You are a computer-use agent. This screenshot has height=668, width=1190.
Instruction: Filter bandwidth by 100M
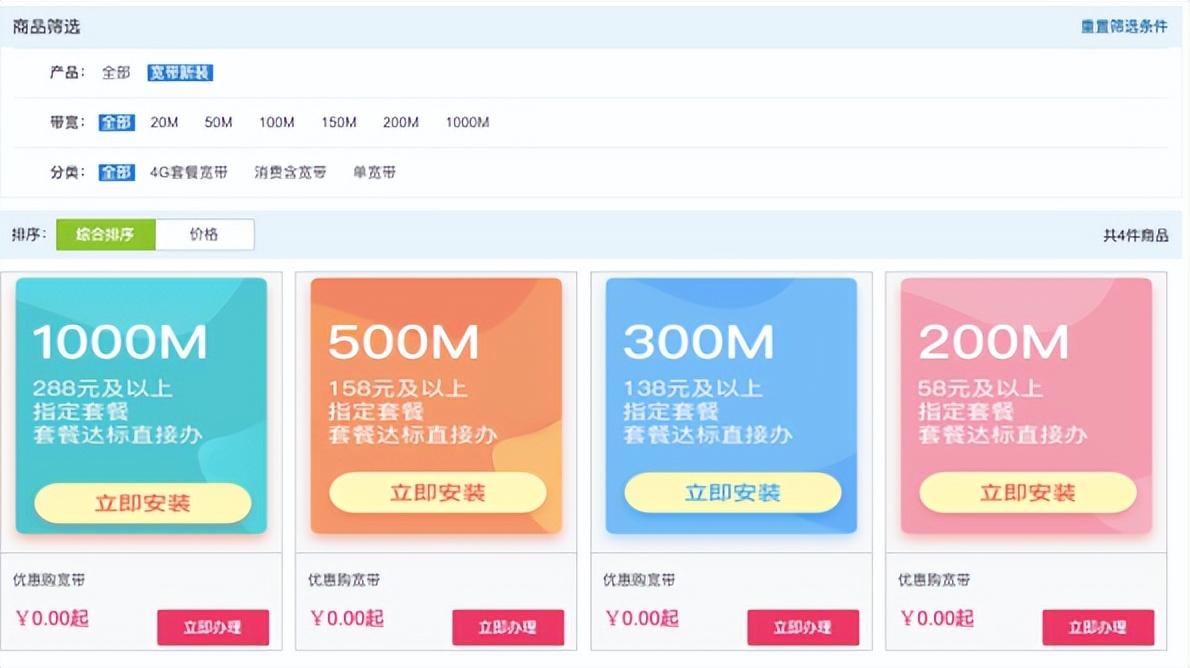pyautogui.click(x=276, y=122)
